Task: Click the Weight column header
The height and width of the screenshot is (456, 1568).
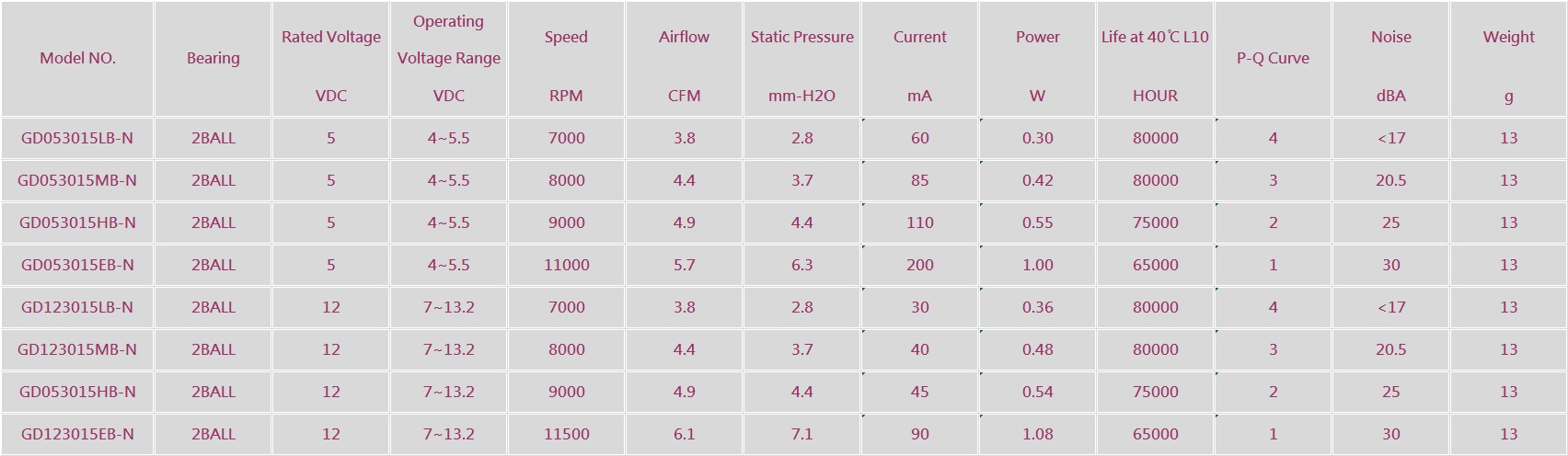Action: (1509, 58)
